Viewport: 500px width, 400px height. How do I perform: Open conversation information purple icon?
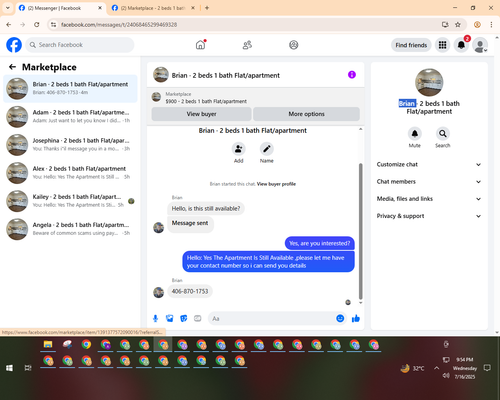point(352,75)
